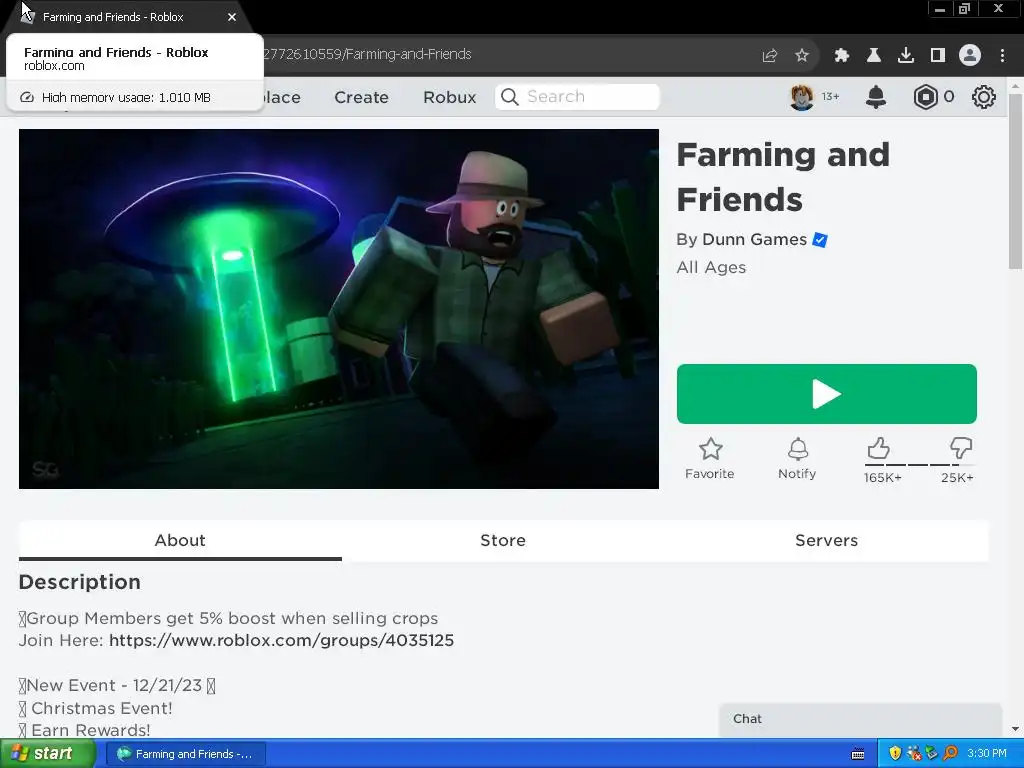Click the 13+ age label

point(830,97)
